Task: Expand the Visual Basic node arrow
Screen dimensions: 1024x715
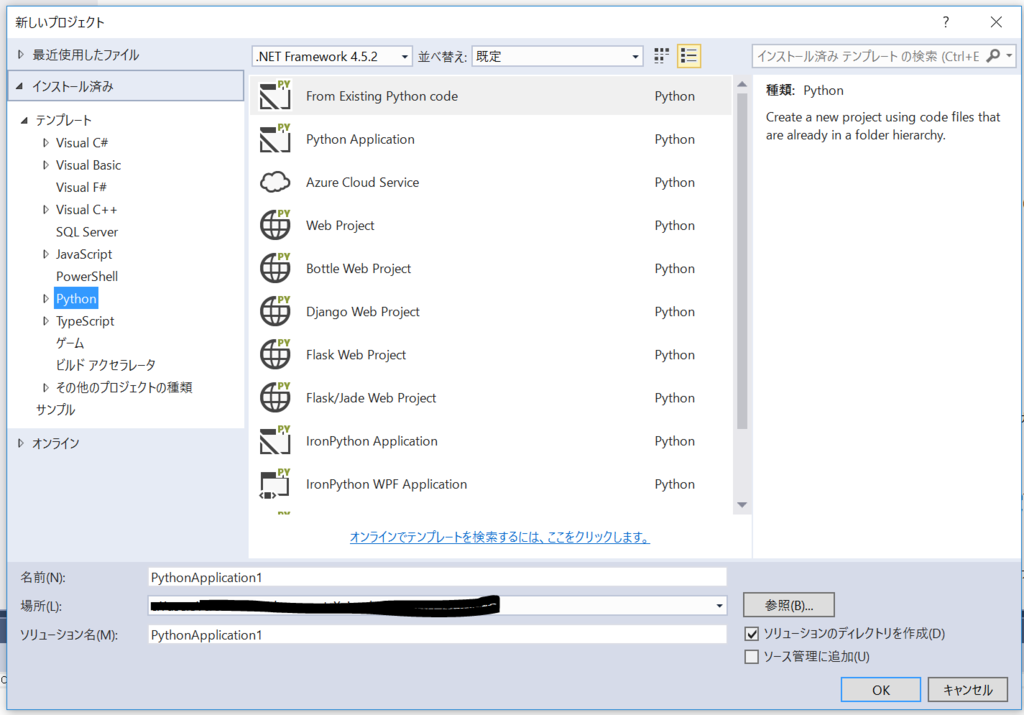Action: 45,165
